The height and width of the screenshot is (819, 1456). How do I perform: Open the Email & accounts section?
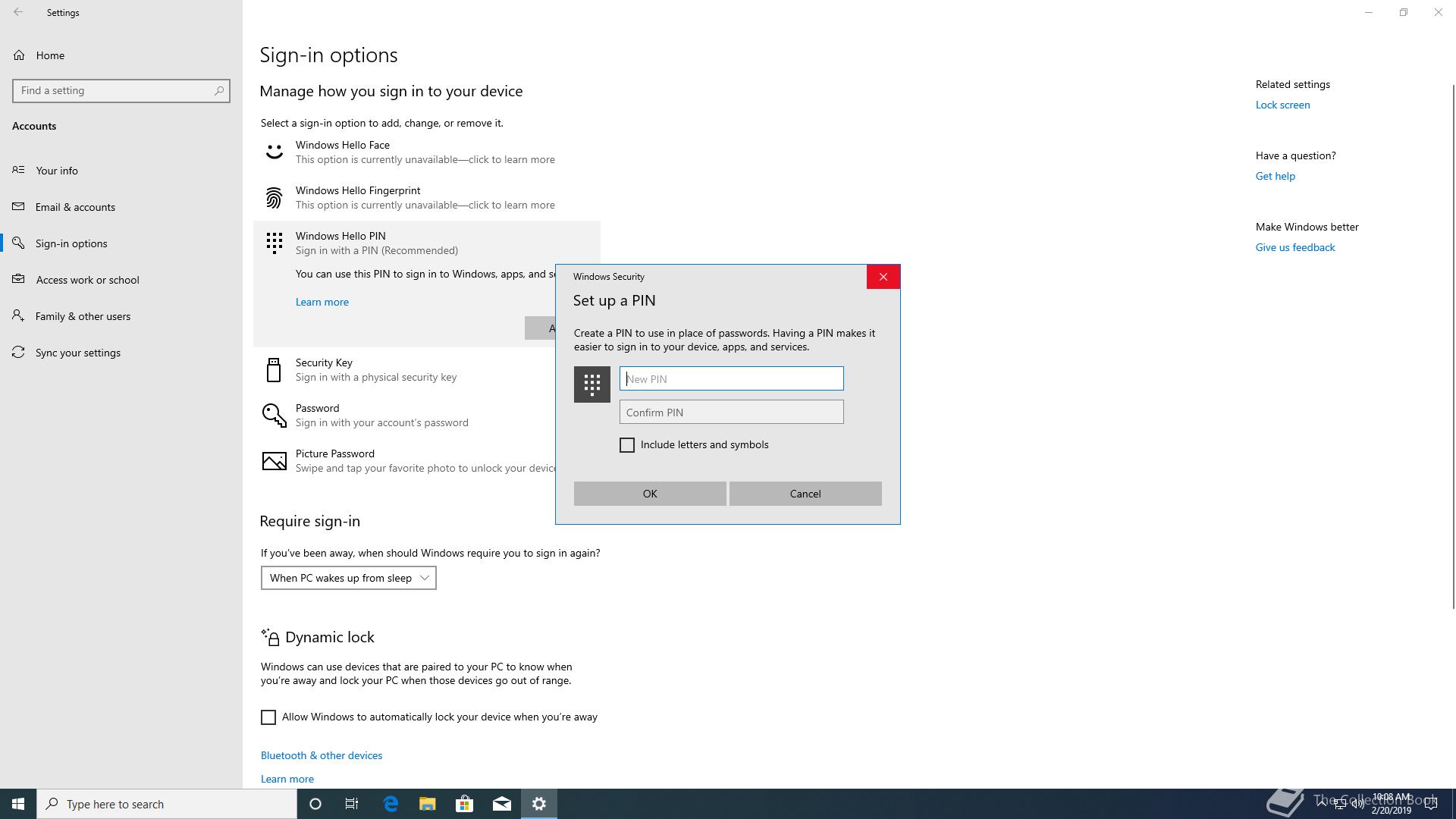point(75,207)
